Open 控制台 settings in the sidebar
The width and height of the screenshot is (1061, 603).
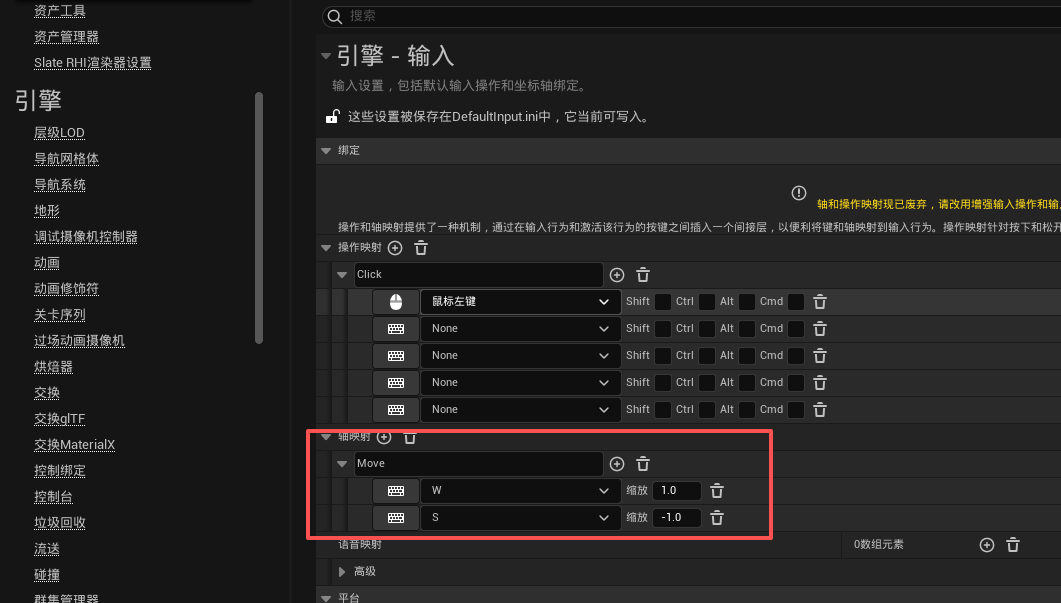(53, 497)
